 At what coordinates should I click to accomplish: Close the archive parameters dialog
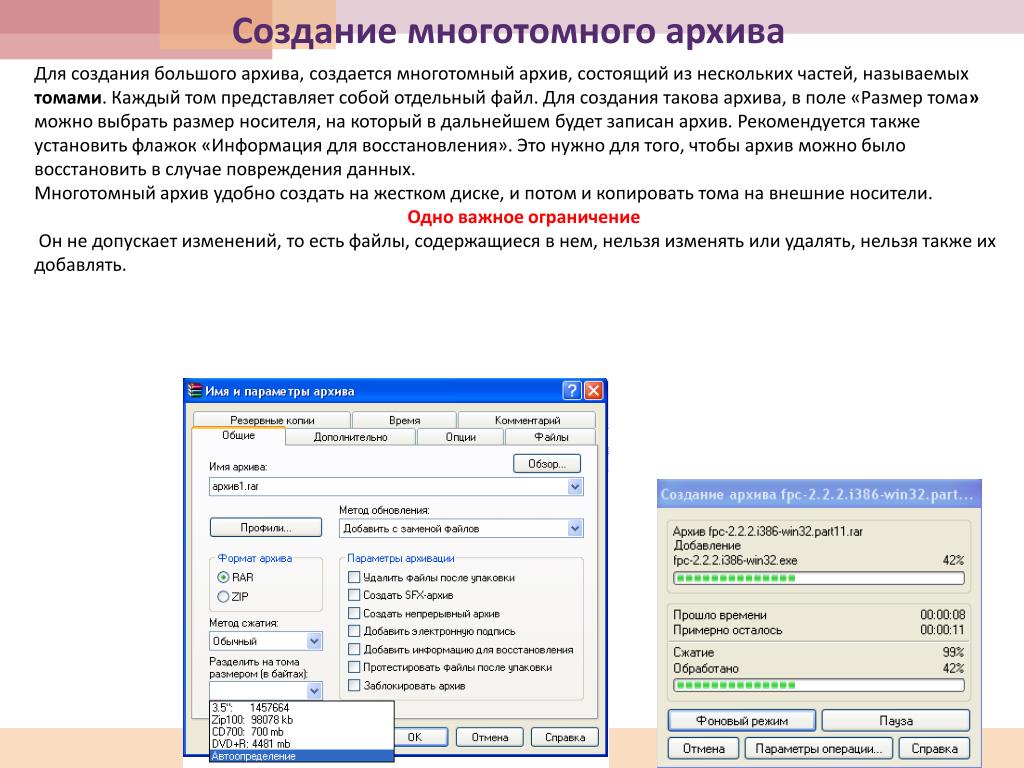tap(593, 391)
